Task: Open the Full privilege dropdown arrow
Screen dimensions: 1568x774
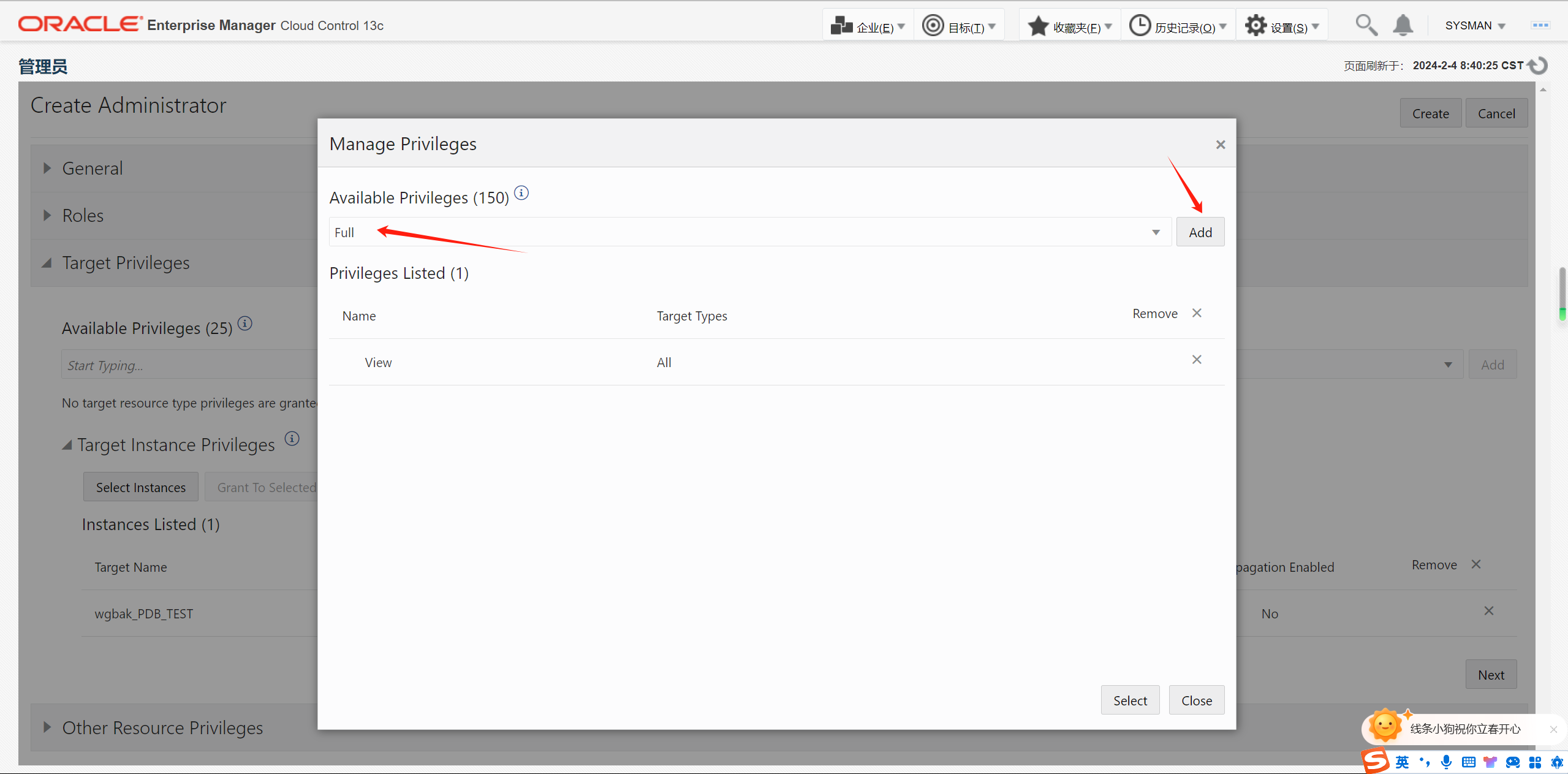Action: pos(1156,232)
